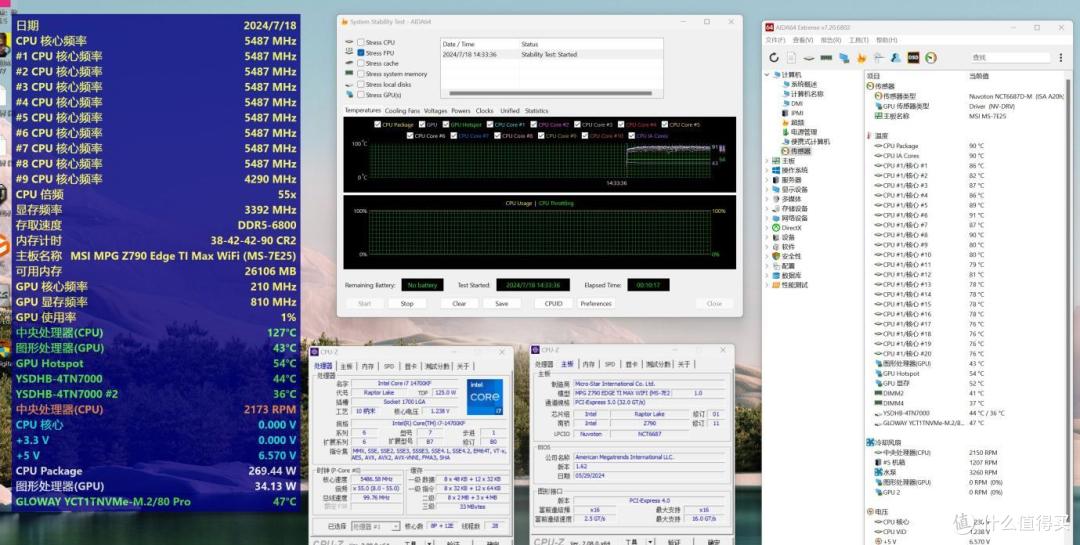Click the Save button in stability test
Viewport: 1080px width, 545px height.
click(x=501, y=303)
